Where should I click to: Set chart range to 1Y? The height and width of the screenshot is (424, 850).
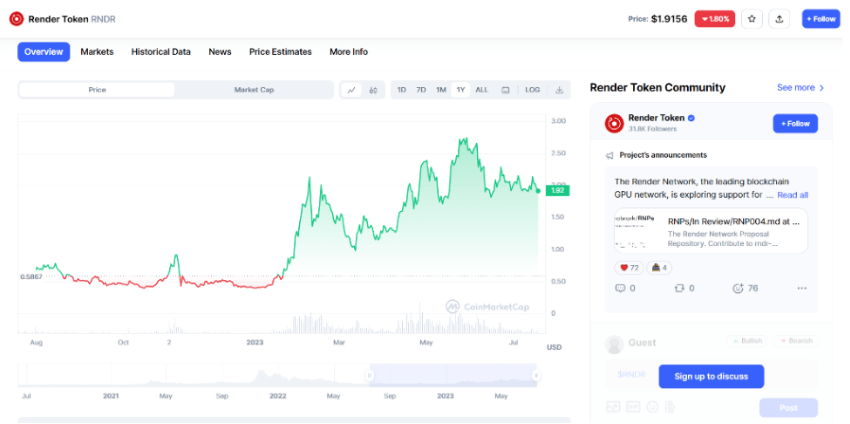pyautogui.click(x=461, y=90)
